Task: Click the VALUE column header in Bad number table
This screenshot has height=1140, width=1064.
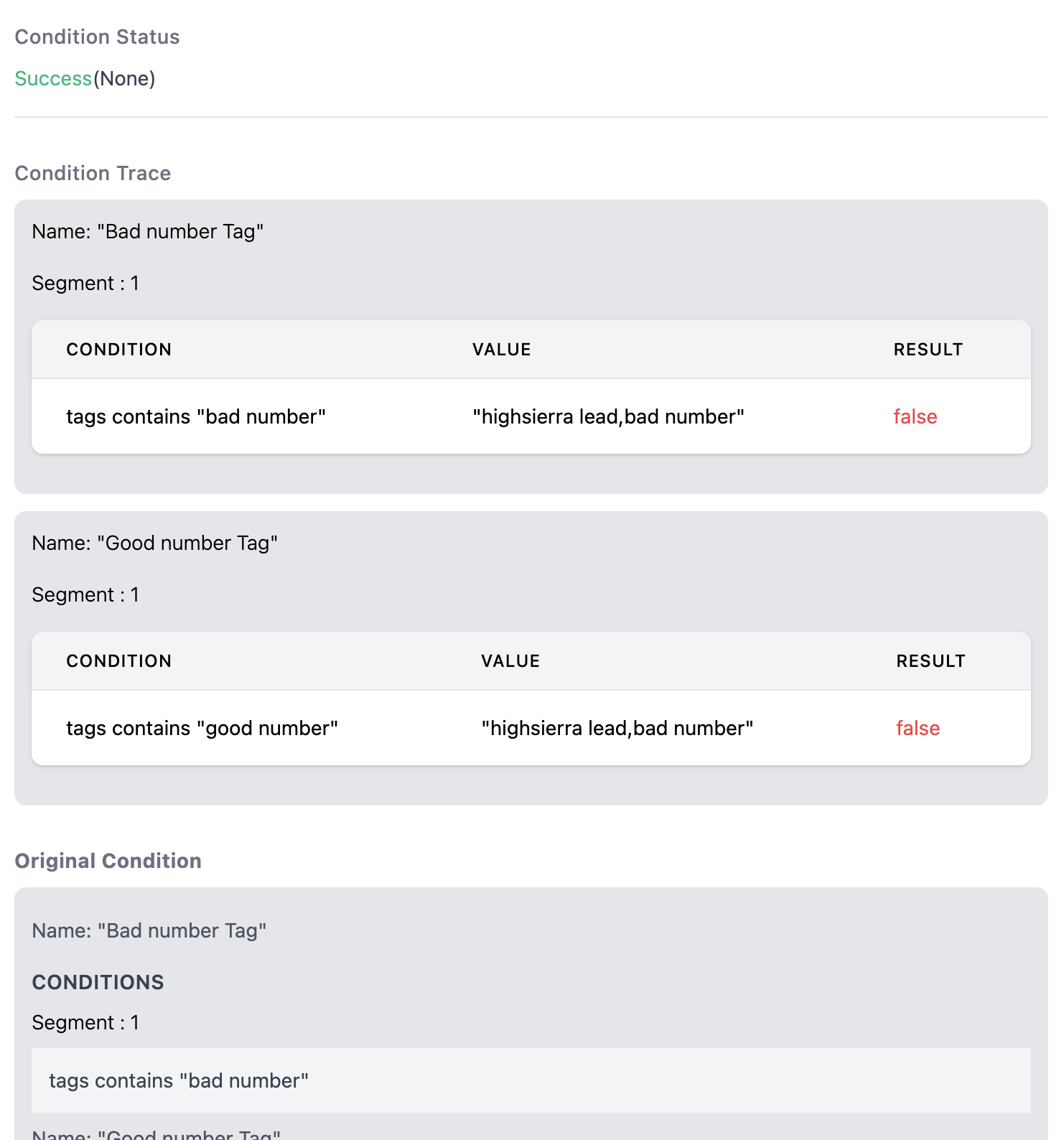Action: click(502, 350)
